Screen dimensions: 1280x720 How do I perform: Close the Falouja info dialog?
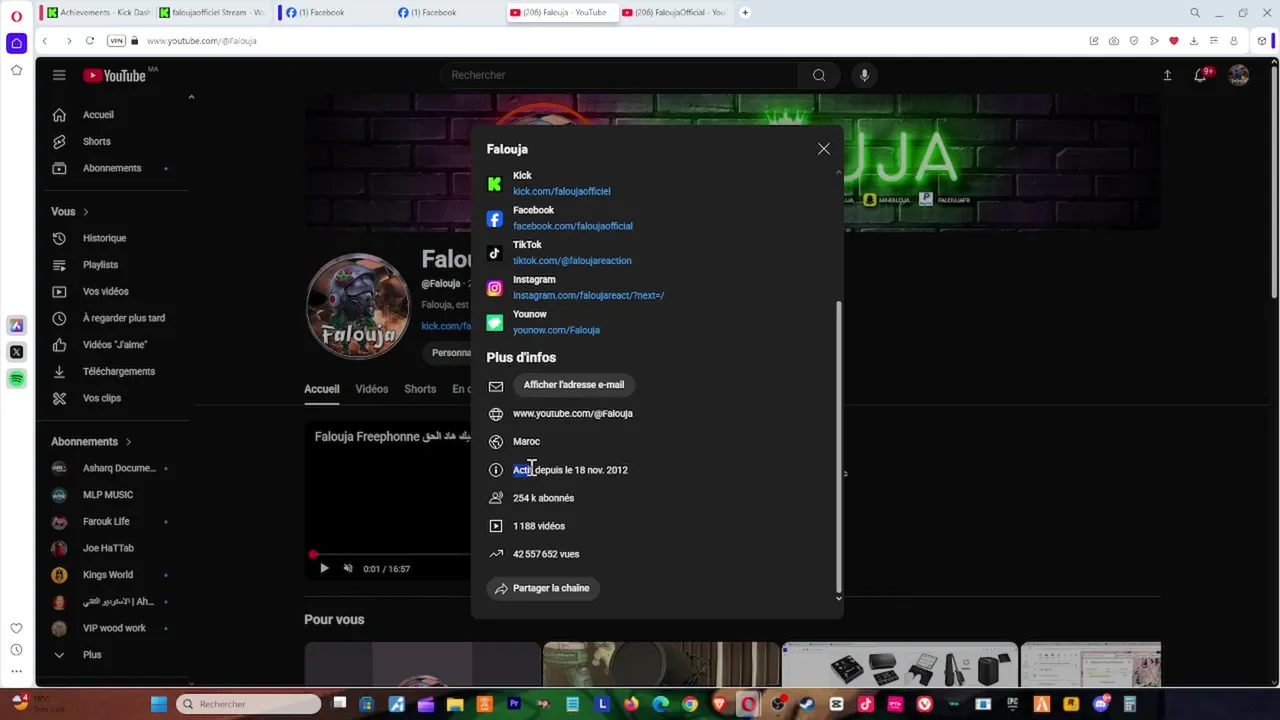click(823, 149)
